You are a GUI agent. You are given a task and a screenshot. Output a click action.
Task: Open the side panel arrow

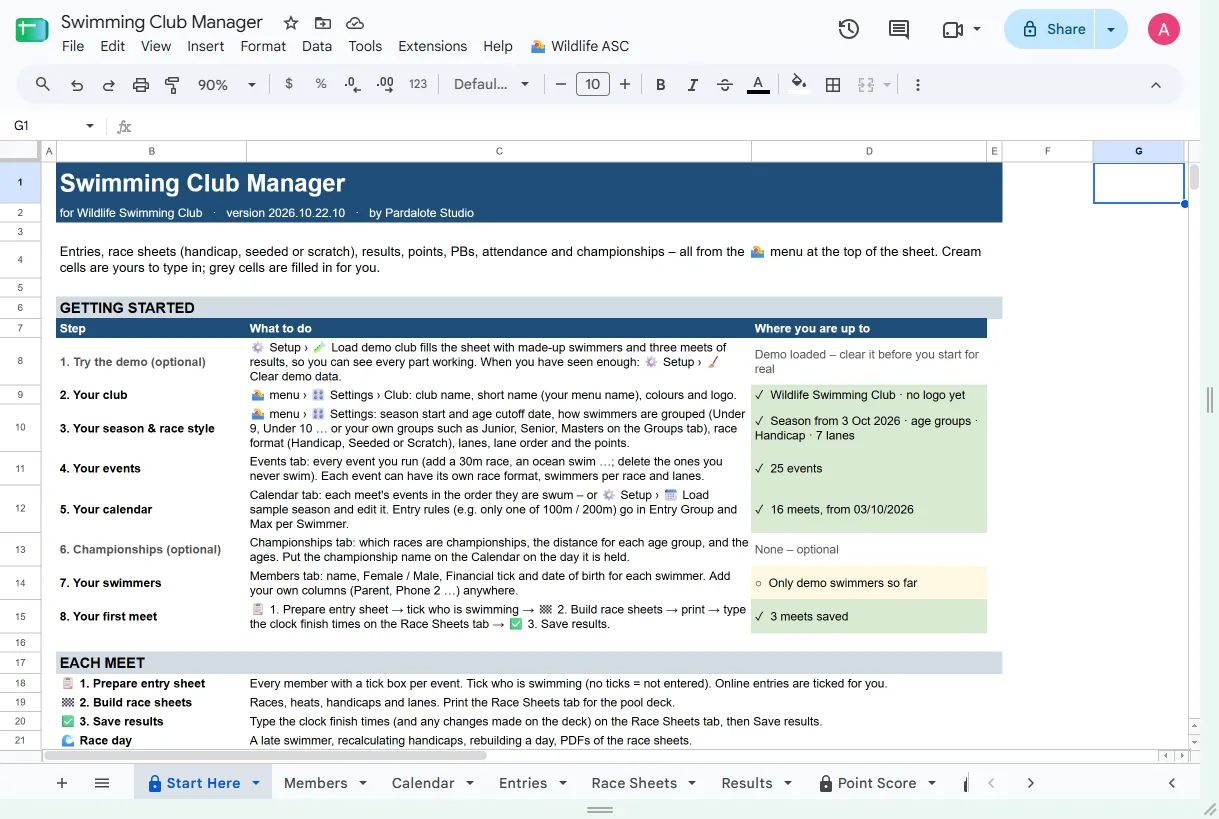tap(1172, 783)
